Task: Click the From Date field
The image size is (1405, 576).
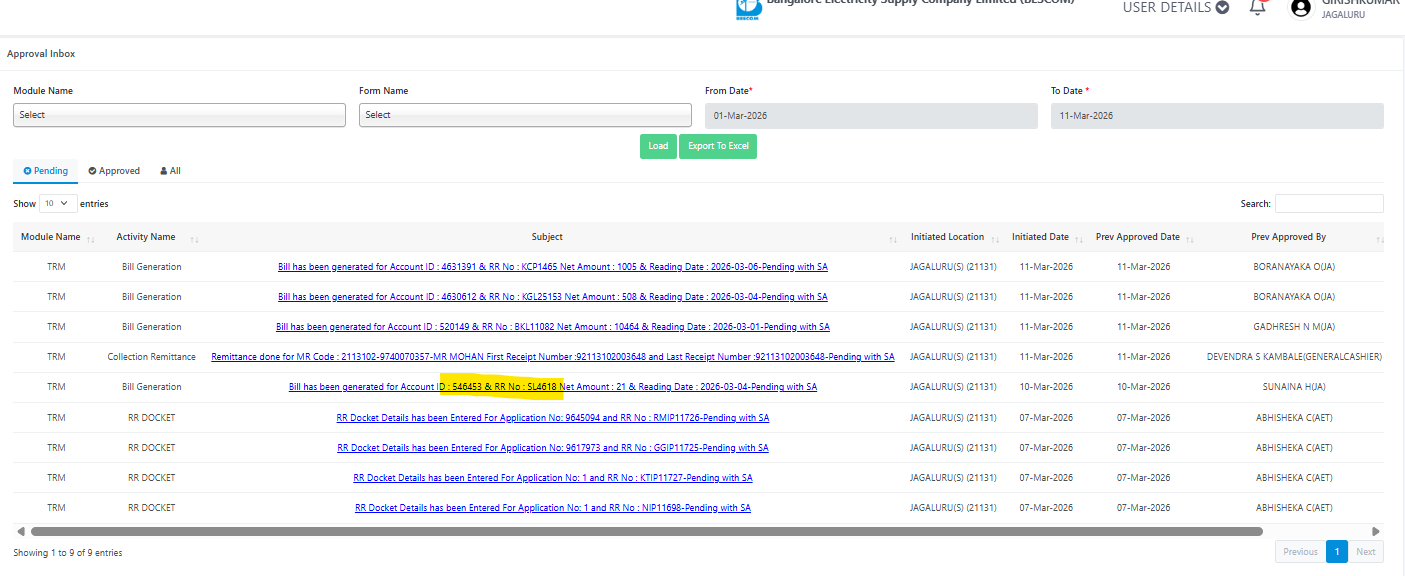Action: click(x=871, y=116)
